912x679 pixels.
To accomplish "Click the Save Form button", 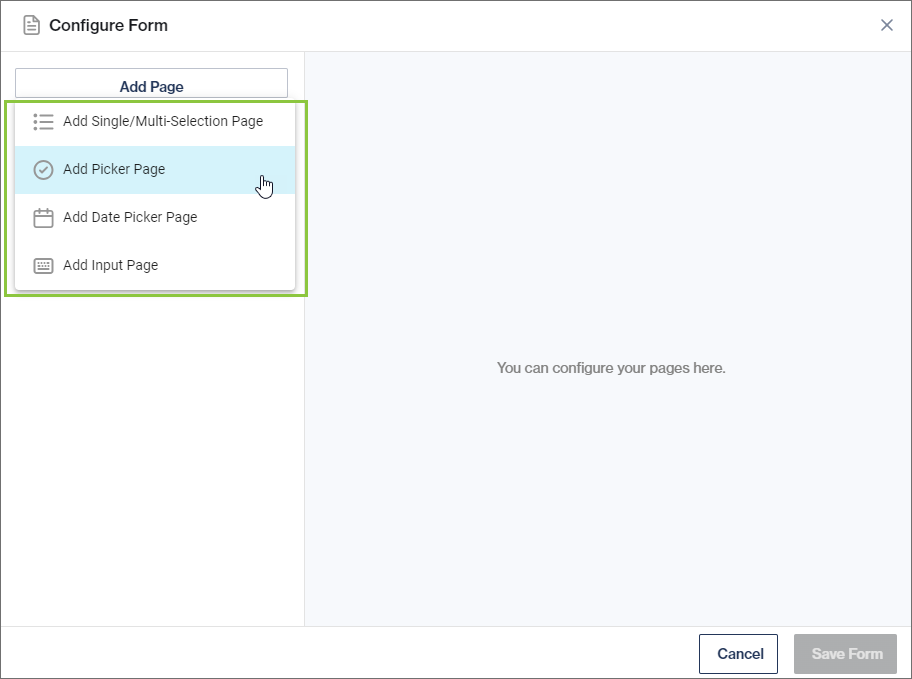I will click(846, 654).
